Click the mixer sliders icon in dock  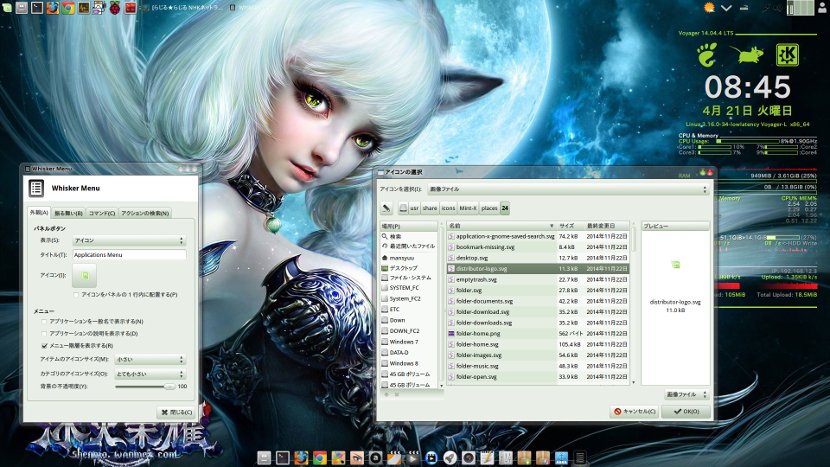point(506,457)
